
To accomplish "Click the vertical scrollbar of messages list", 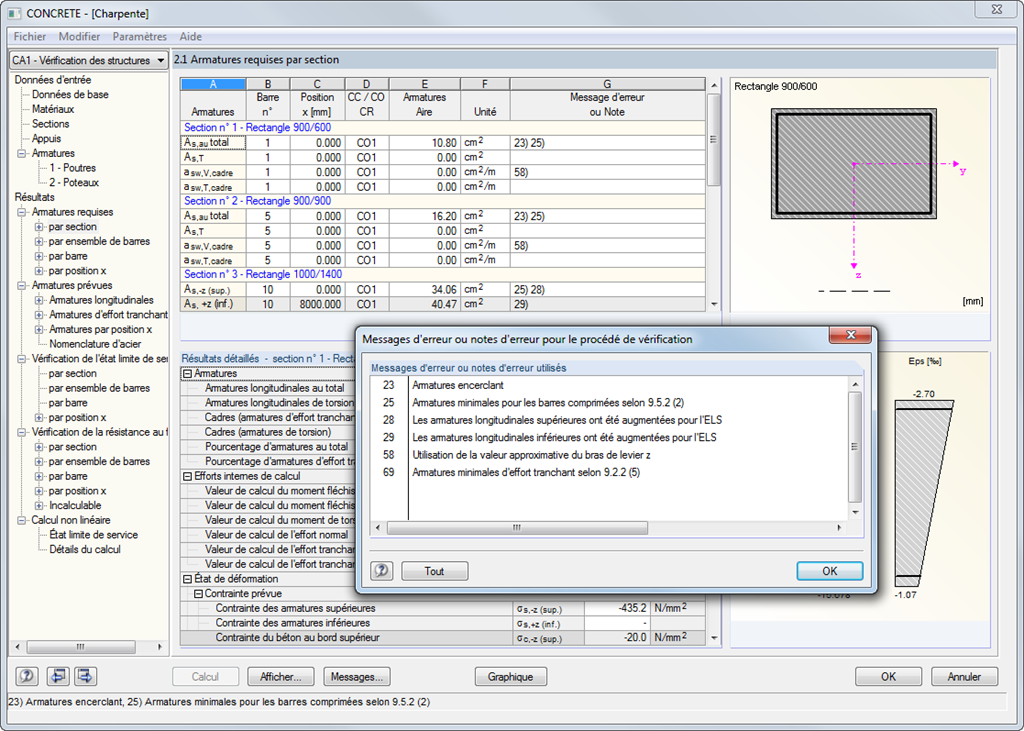I will (855, 447).
